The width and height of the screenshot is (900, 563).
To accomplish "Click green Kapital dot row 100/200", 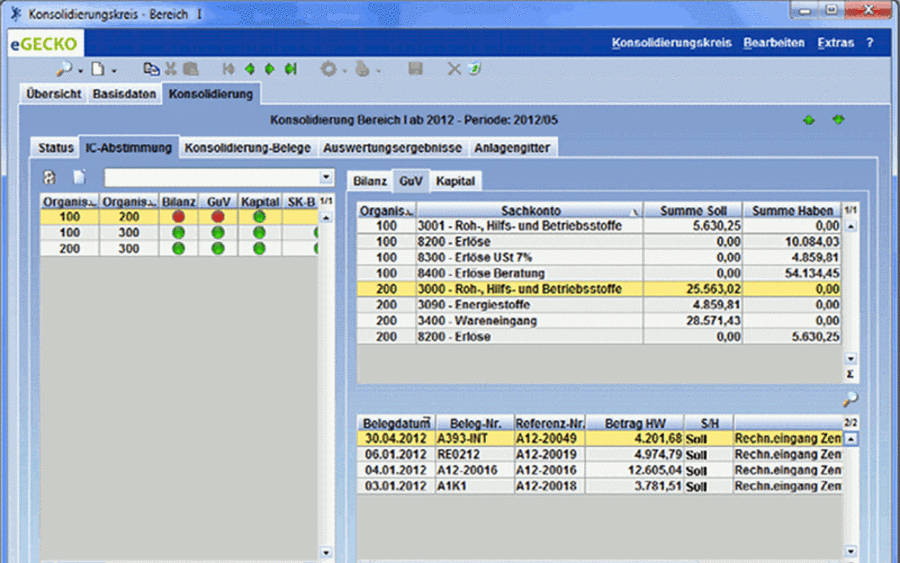I will [259, 216].
